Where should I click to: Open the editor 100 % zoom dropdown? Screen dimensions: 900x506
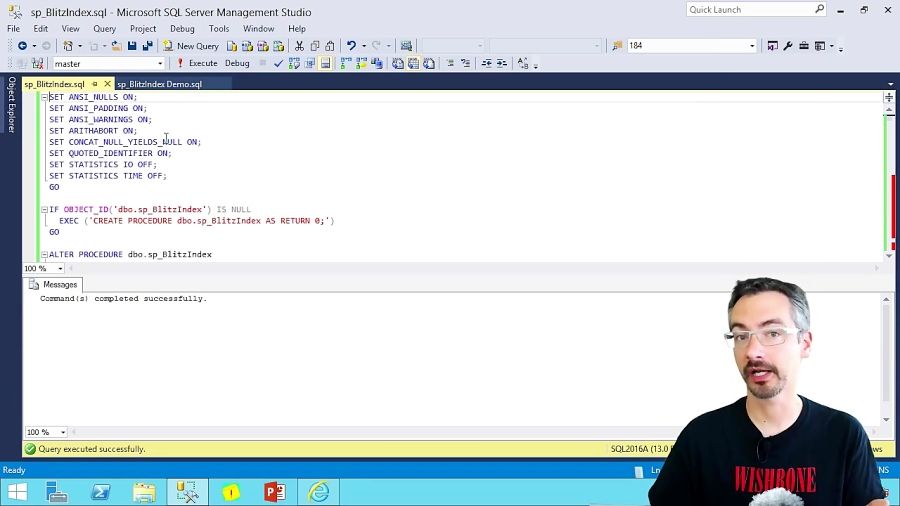click(60, 268)
